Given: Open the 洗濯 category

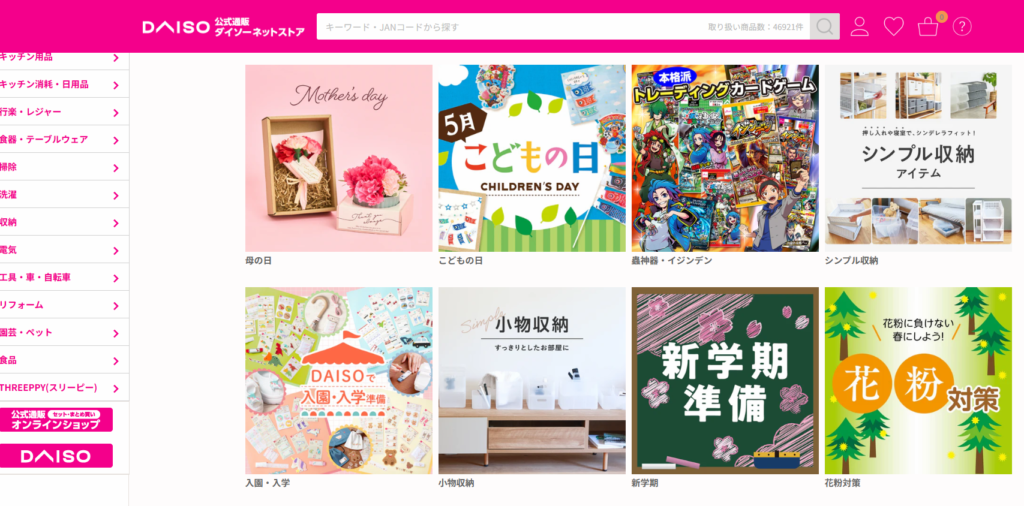Looking at the screenshot, I should click(x=64, y=195).
